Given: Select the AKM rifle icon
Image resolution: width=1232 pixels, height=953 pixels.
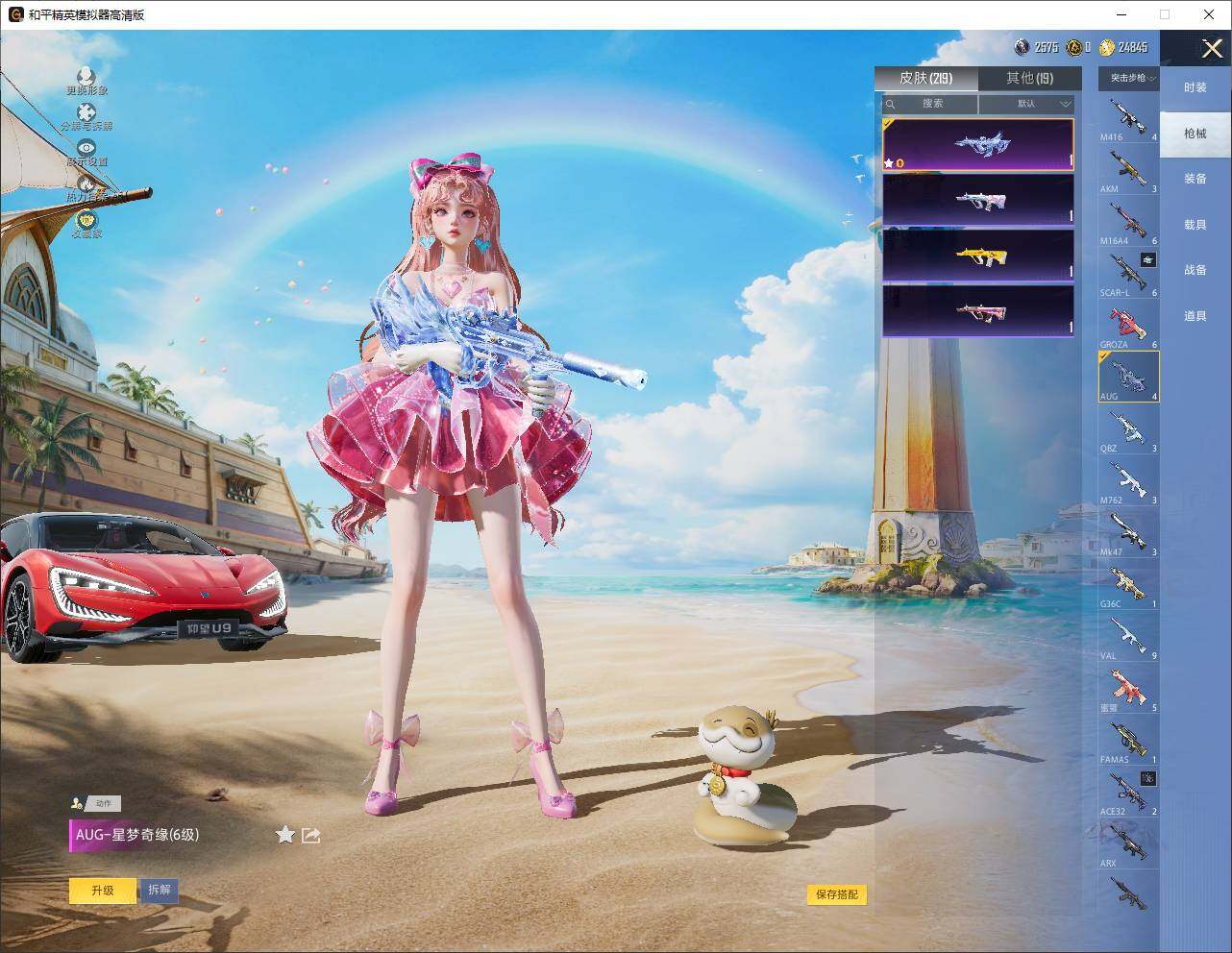Looking at the screenshot, I should click(1128, 169).
